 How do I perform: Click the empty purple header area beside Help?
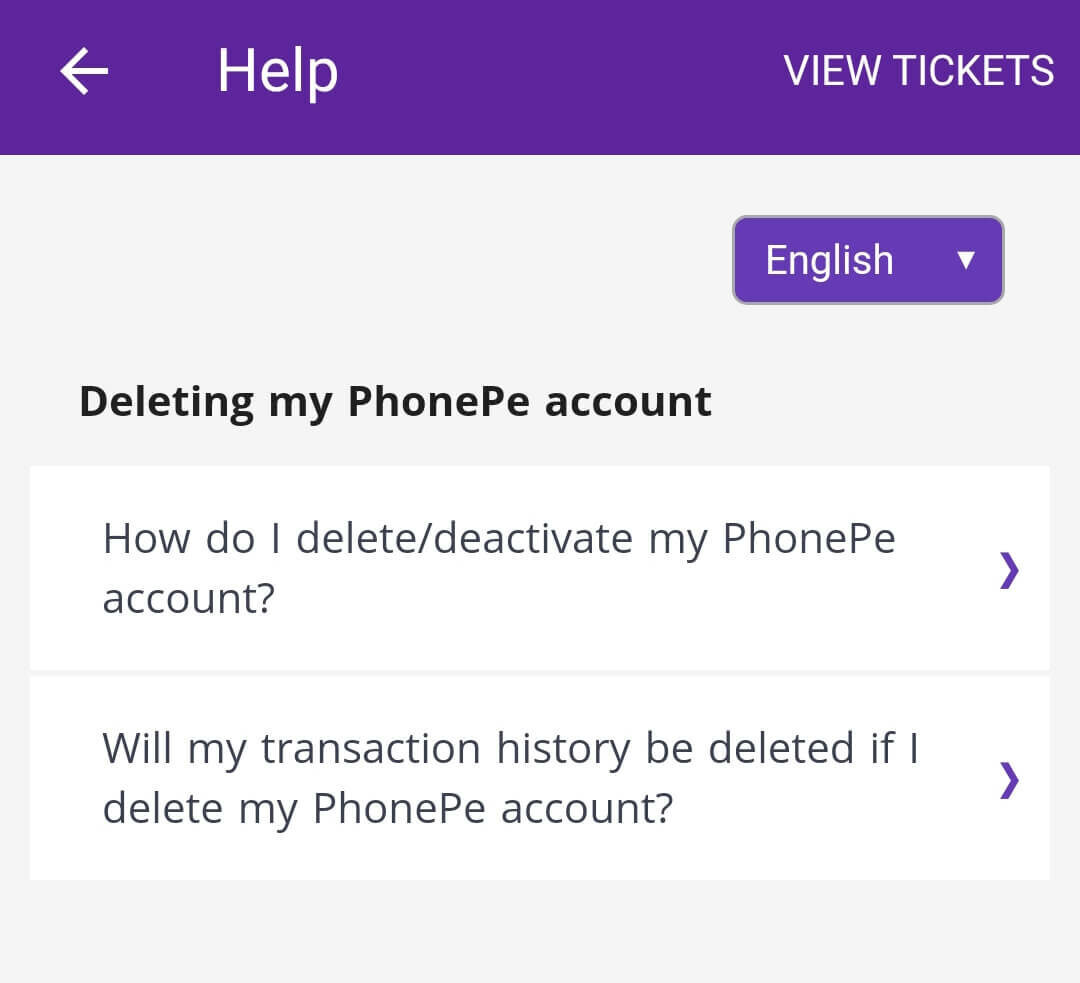tap(560, 72)
